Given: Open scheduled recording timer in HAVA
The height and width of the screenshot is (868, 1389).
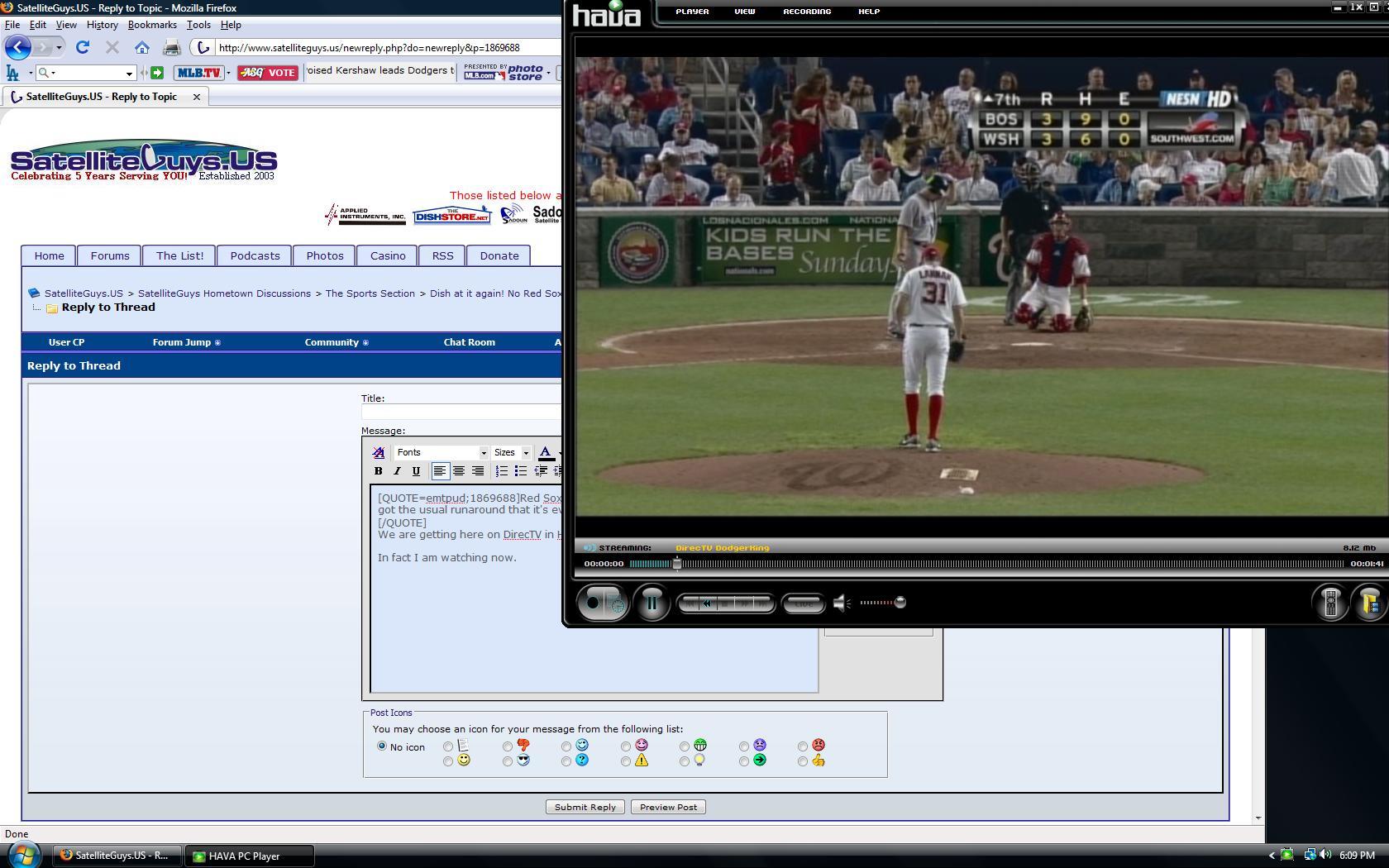Looking at the screenshot, I should pyautogui.click(x=618, y=604).
